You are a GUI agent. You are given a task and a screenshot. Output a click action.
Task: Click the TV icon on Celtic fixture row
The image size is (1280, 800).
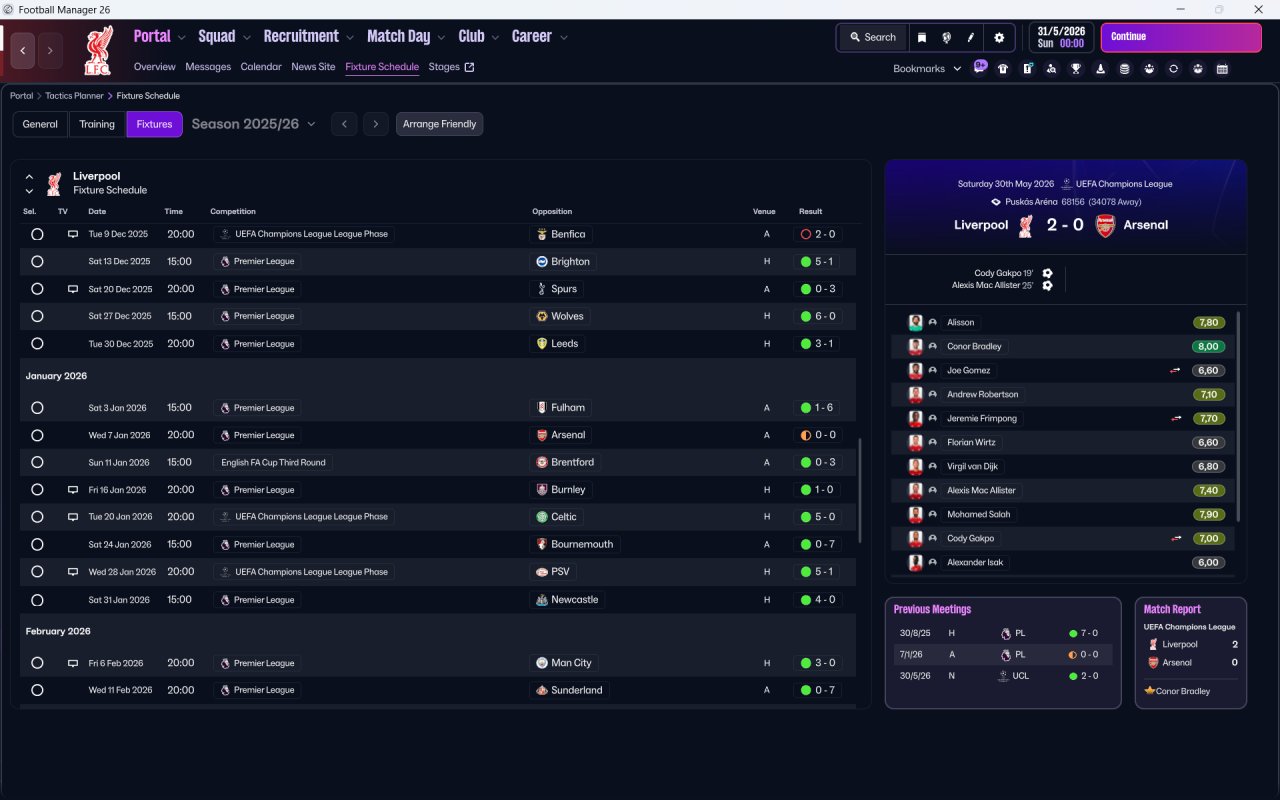(73, 517)
